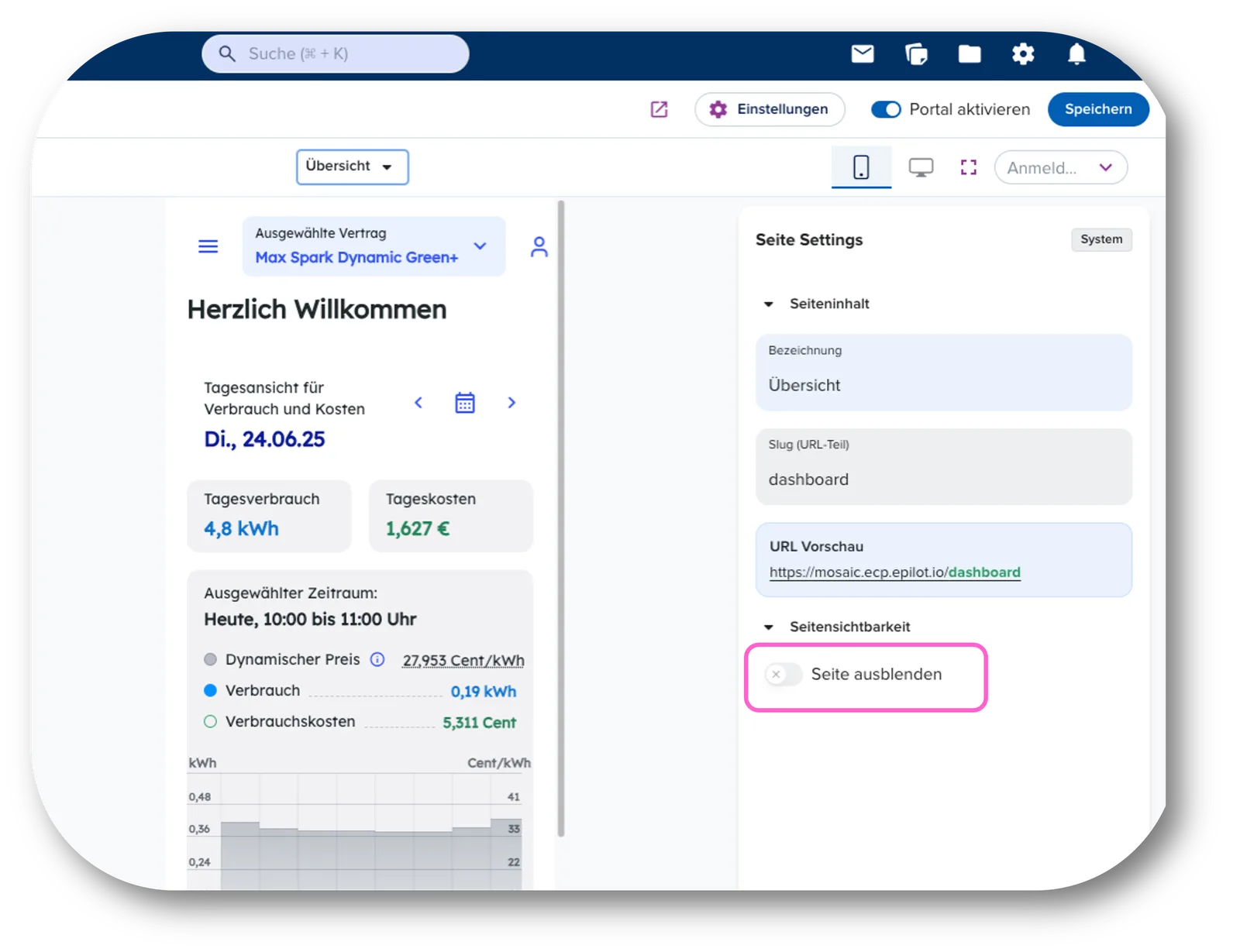
Task: Collapse the Seiteninhalt section
Action: point(769,304)
